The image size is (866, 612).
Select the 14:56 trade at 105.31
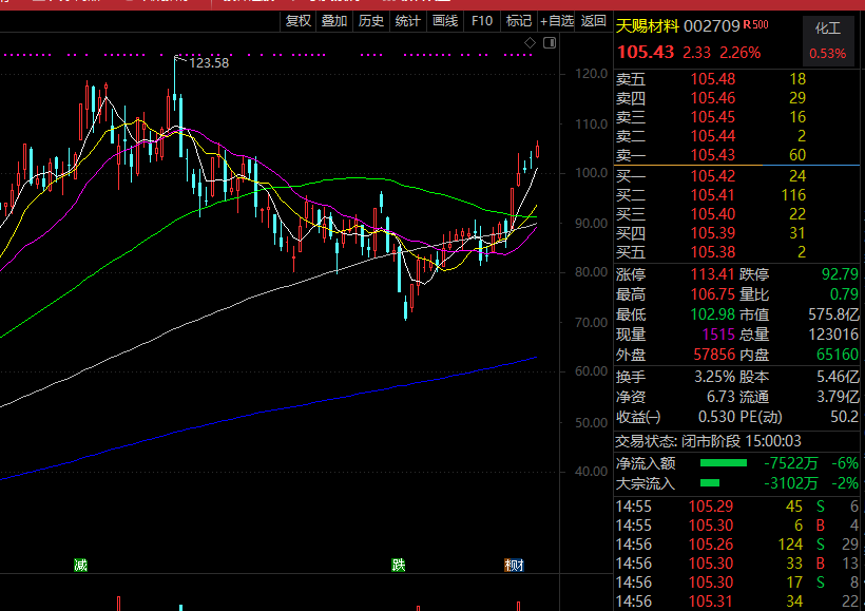(x=737, y=601)
